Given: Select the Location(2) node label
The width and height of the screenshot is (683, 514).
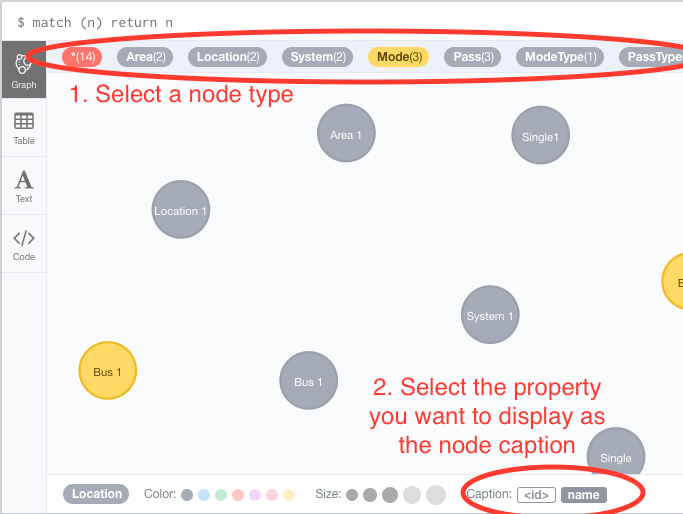Looking at the screenshot, I should pyautogui.click(x=228, y=57).
